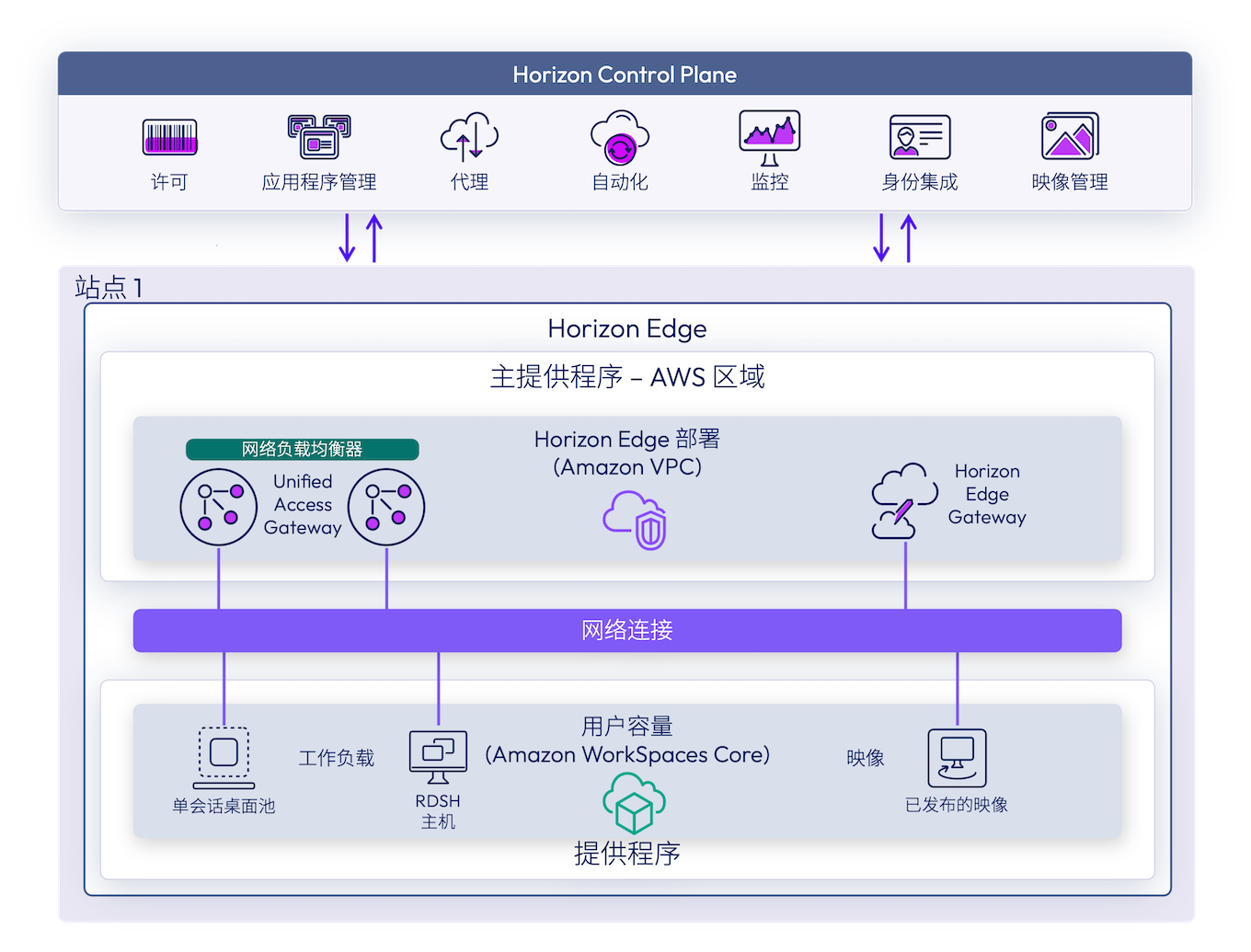Screen dimensions: 1251x952
Task: Click the 代理 cloud arrows icon
Action: click(x=469, y=136)
